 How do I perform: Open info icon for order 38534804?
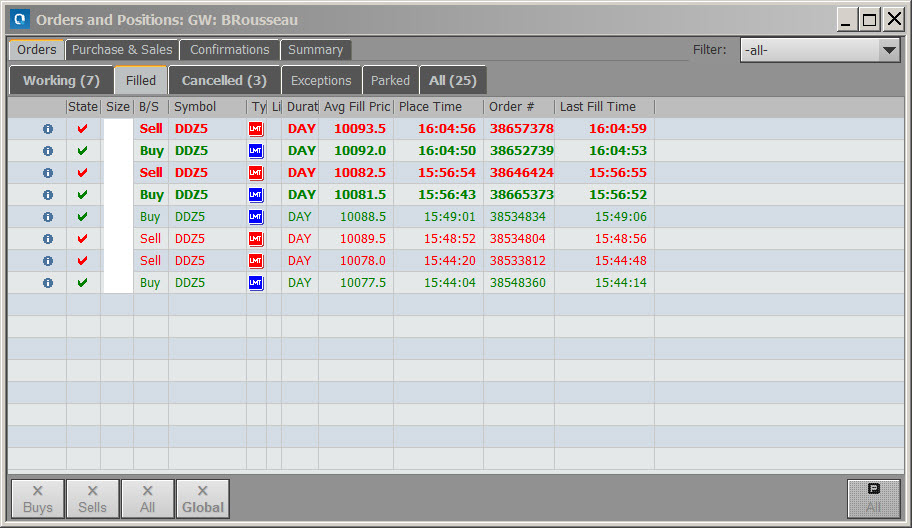tap(48, 239)
